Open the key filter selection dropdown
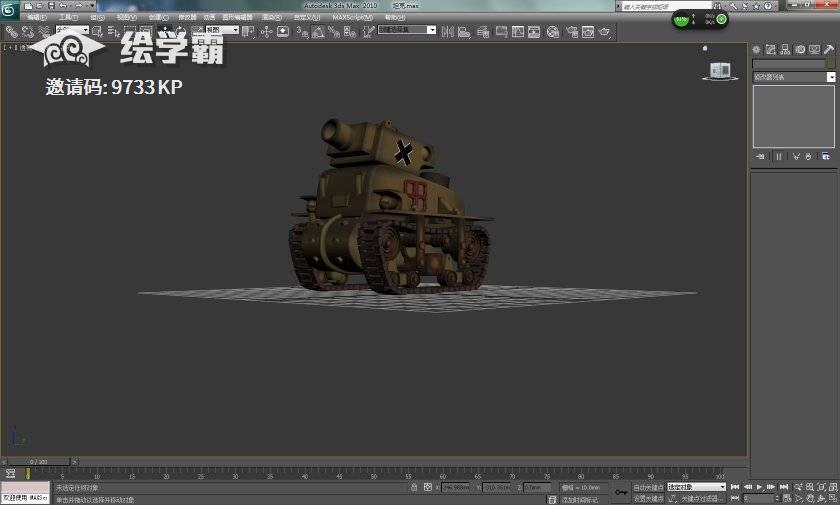This screenshot has width=840, height=505. pyautogui.click(x=696, y=487)
